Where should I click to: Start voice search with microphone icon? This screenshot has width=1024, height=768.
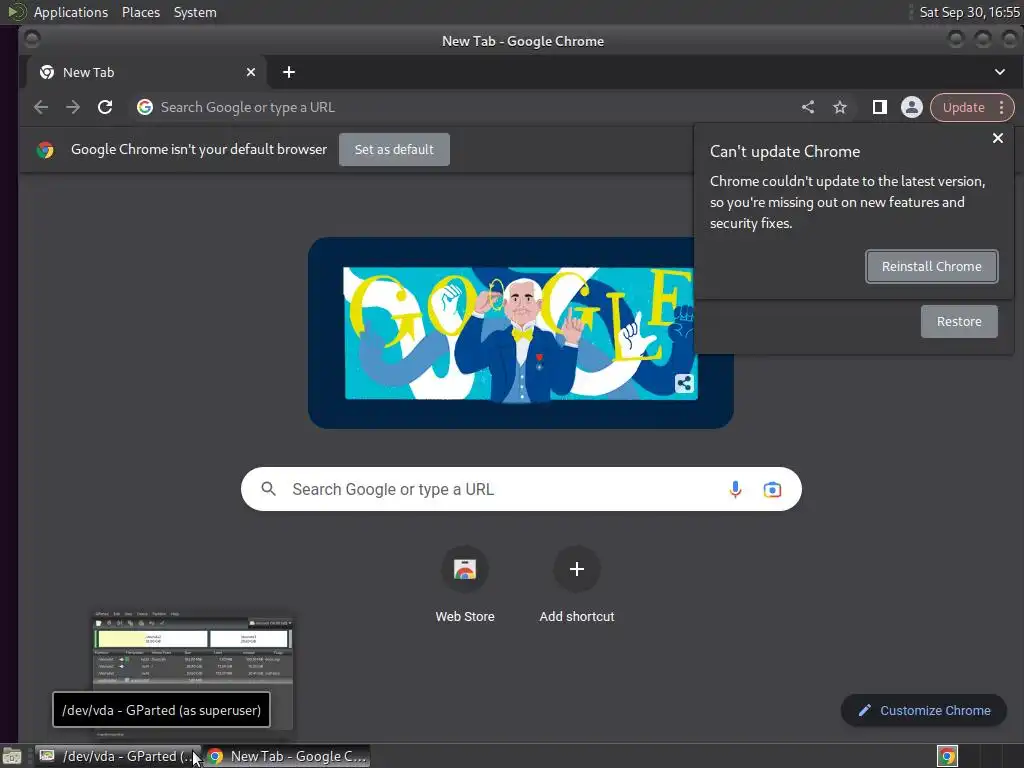(735, 489)
